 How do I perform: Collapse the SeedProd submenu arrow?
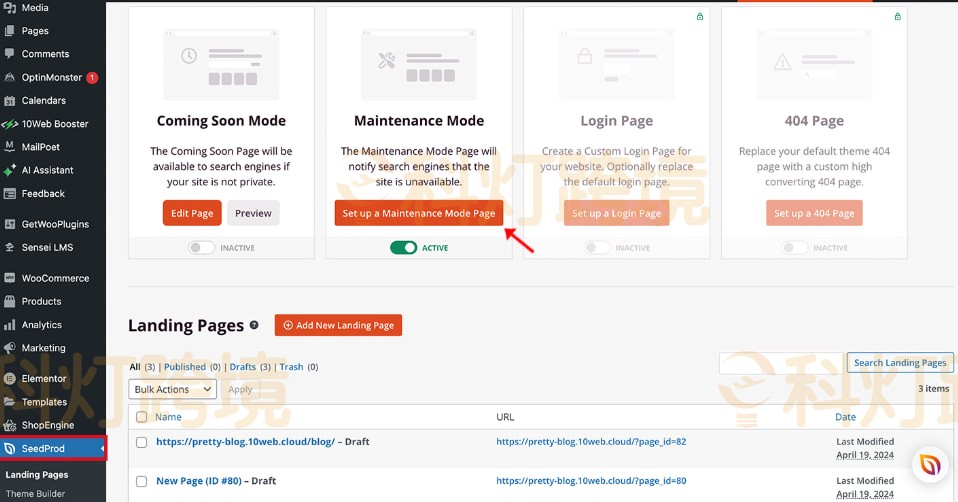click(x=102, y=449)
